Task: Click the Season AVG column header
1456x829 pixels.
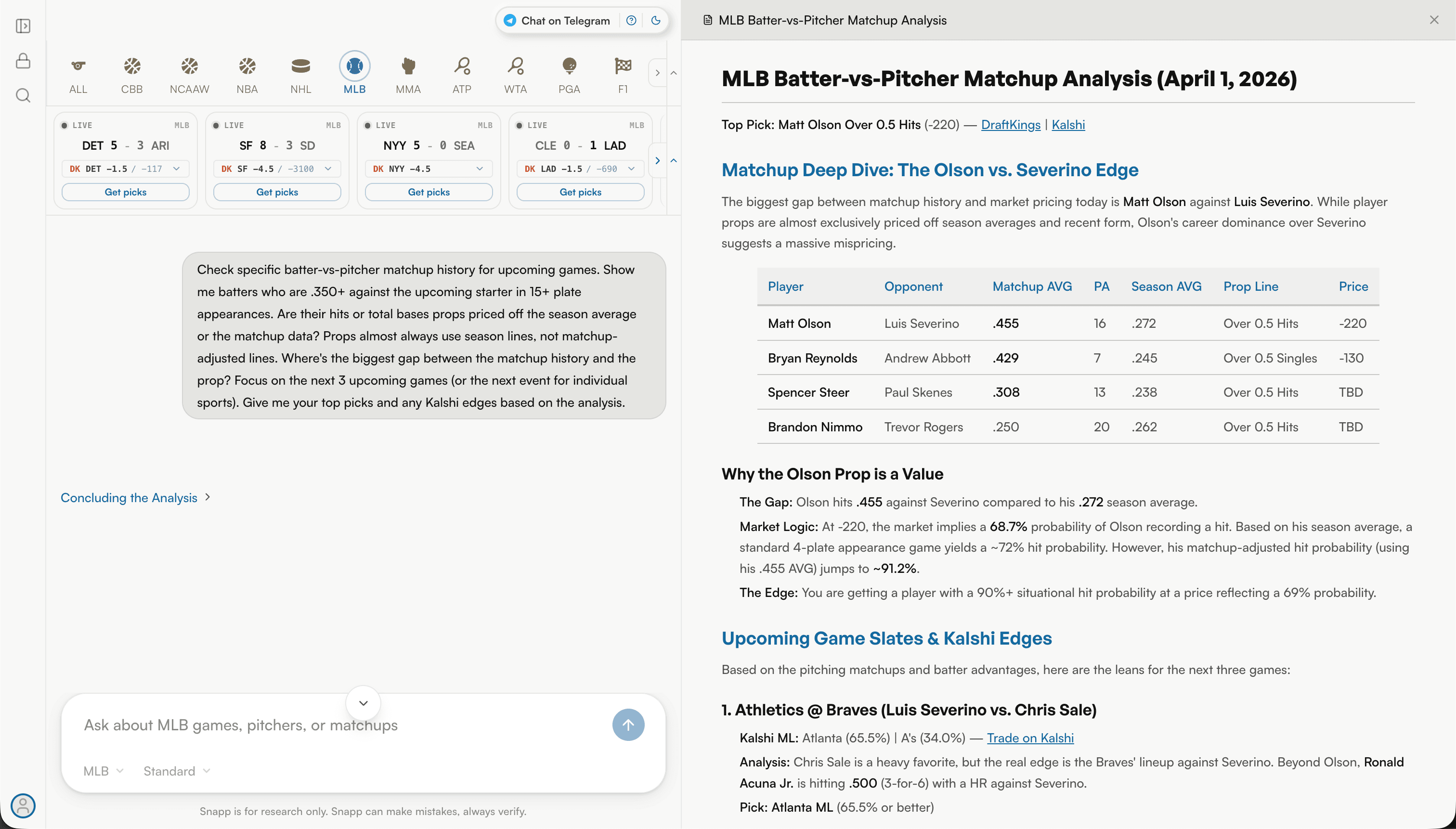Action: click(1166, 286)
